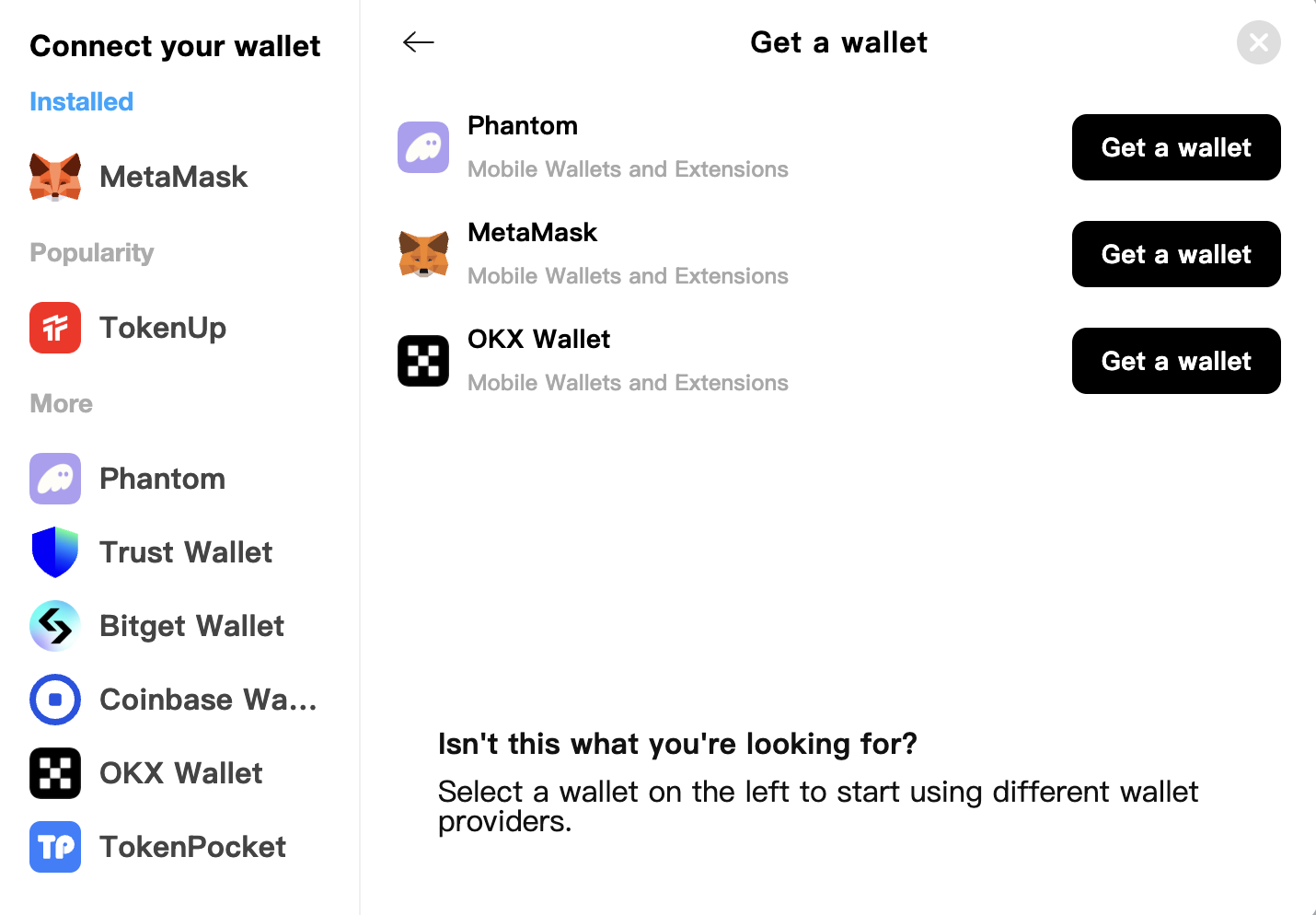Get a wallet for MetaMask

pos(1176,254)
